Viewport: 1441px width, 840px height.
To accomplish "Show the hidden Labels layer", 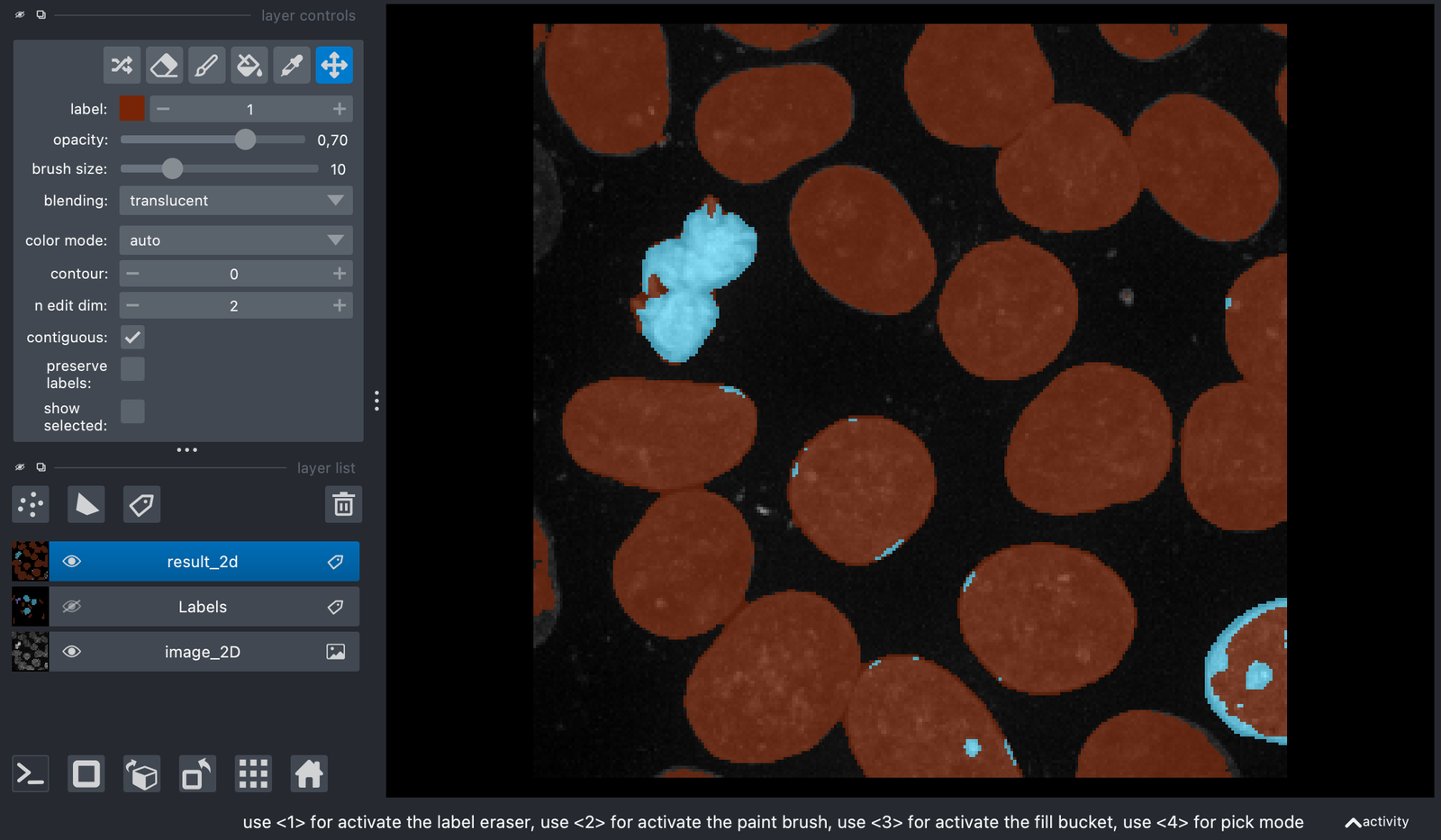I will pyautogui.click(x=72, y=607).
